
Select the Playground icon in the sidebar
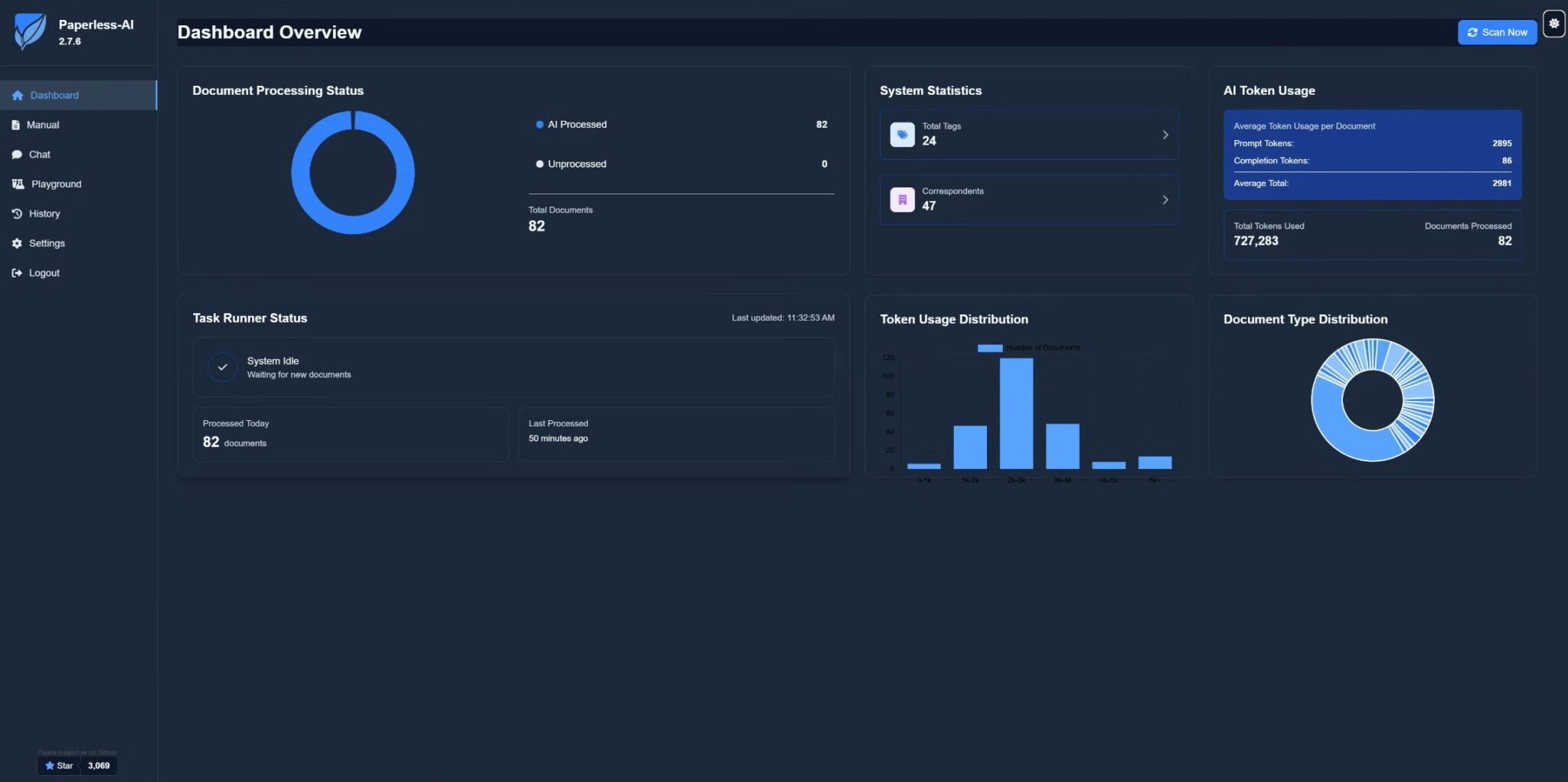tap(17, 184)
